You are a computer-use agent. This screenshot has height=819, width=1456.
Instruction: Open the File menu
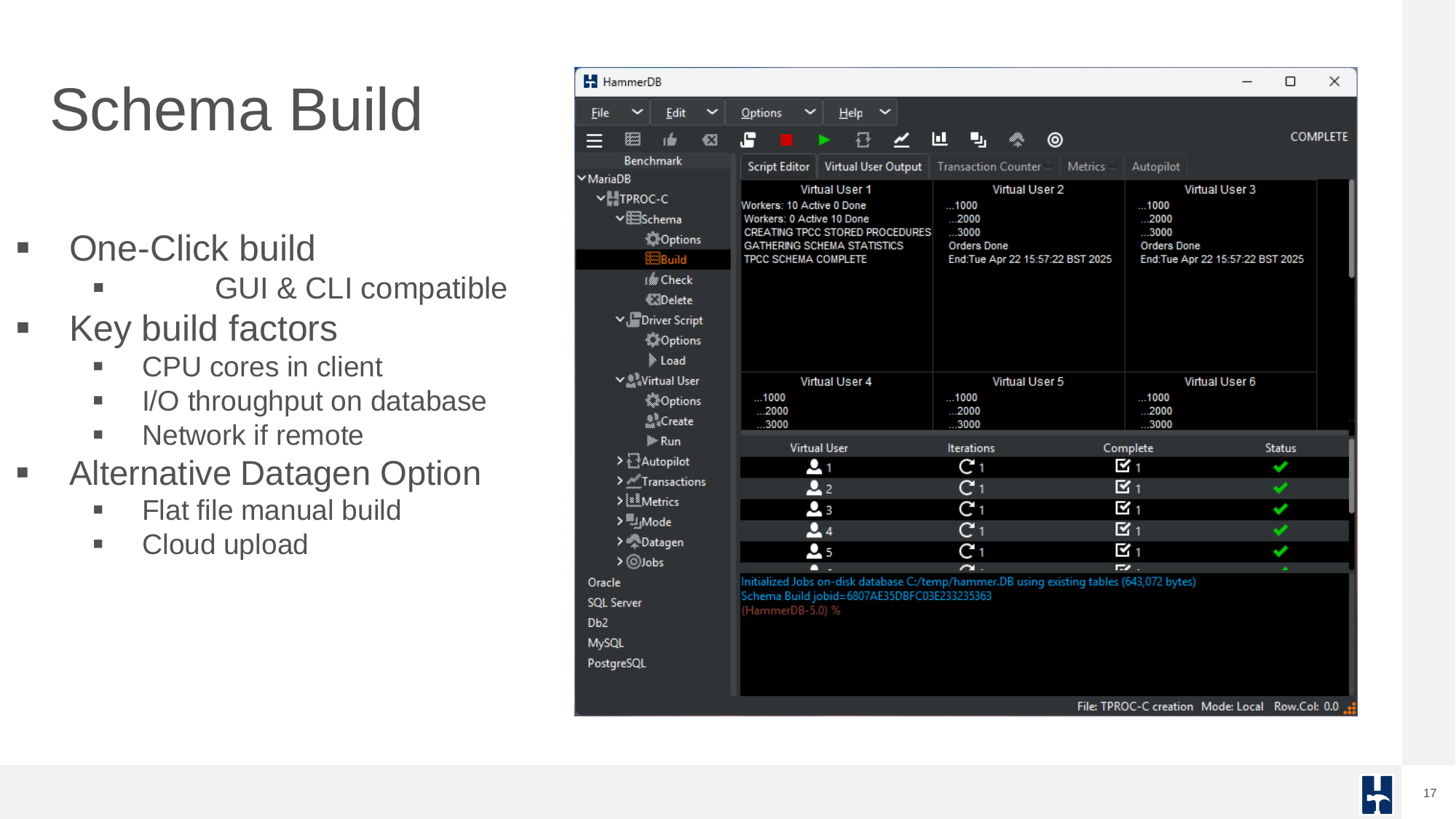click(x=600, y=113)
